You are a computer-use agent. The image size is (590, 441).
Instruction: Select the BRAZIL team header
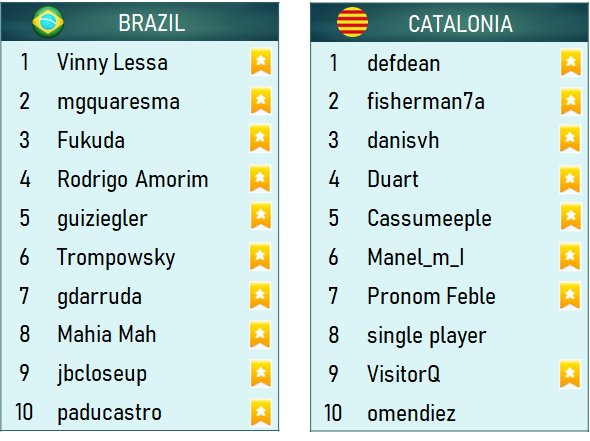(140, 22)
